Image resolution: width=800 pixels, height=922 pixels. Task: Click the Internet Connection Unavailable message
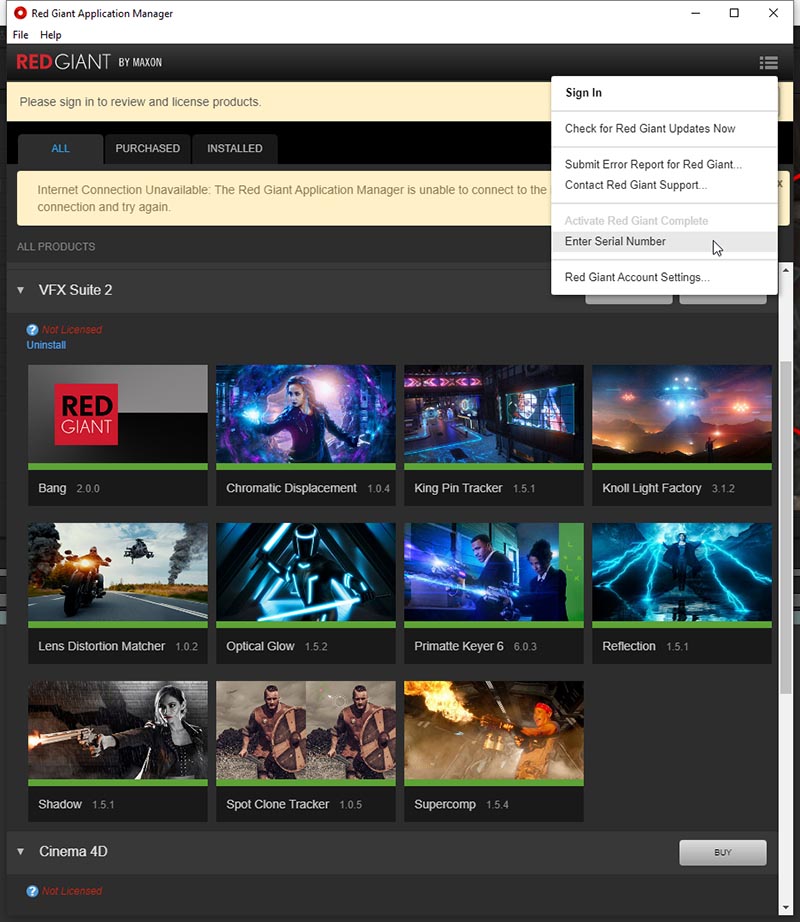(292, 199)
